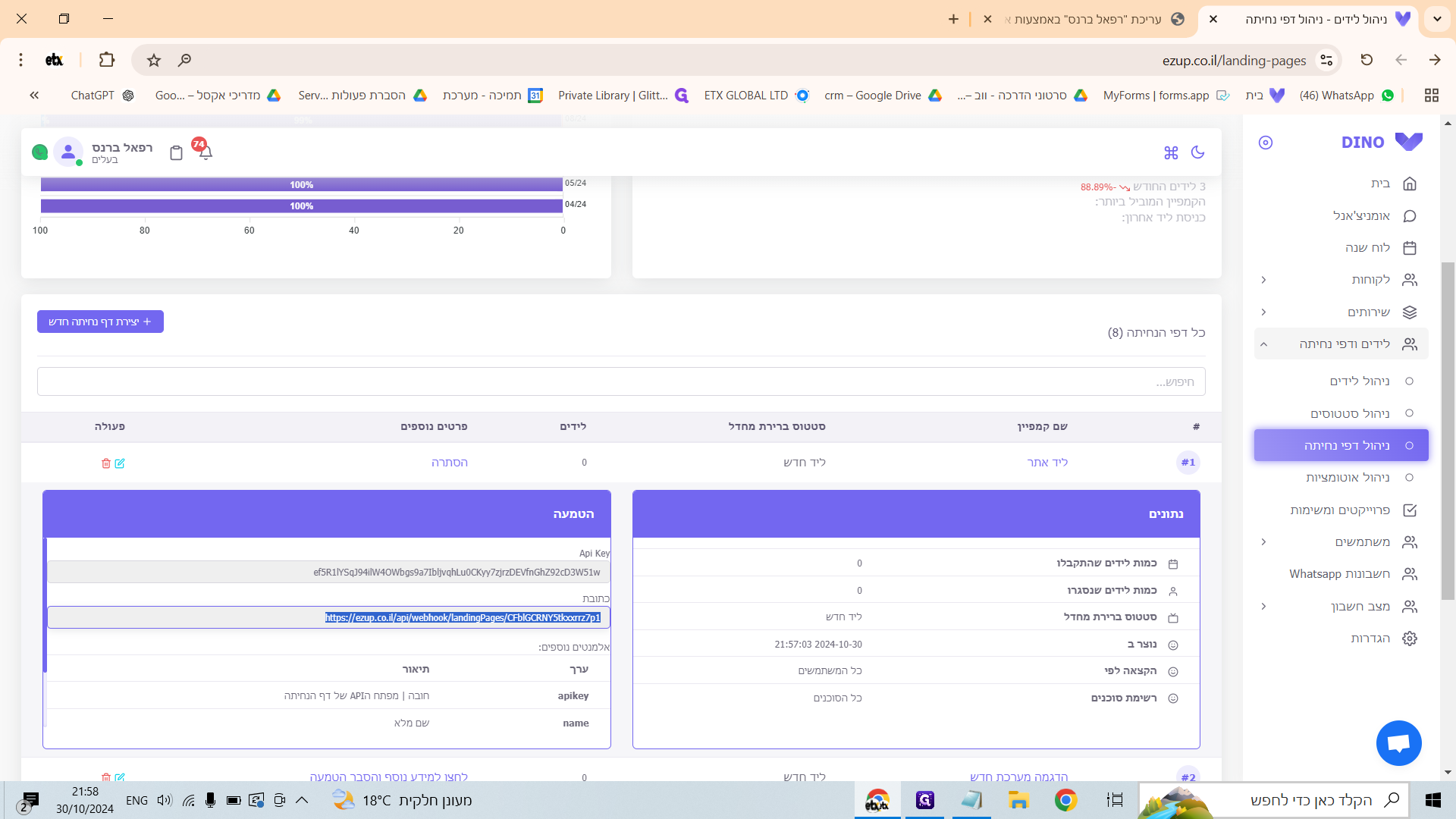1456x819 pixels.
Task: Open the browser apps grid icon
Action: tap(1431, 95)
